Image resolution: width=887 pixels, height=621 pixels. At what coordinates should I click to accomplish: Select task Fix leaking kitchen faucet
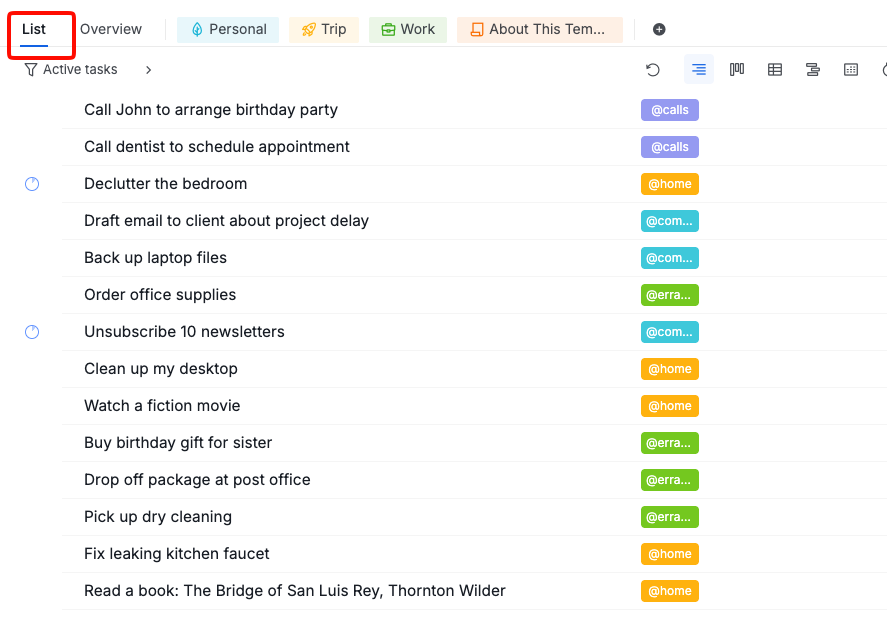(177, 554)
